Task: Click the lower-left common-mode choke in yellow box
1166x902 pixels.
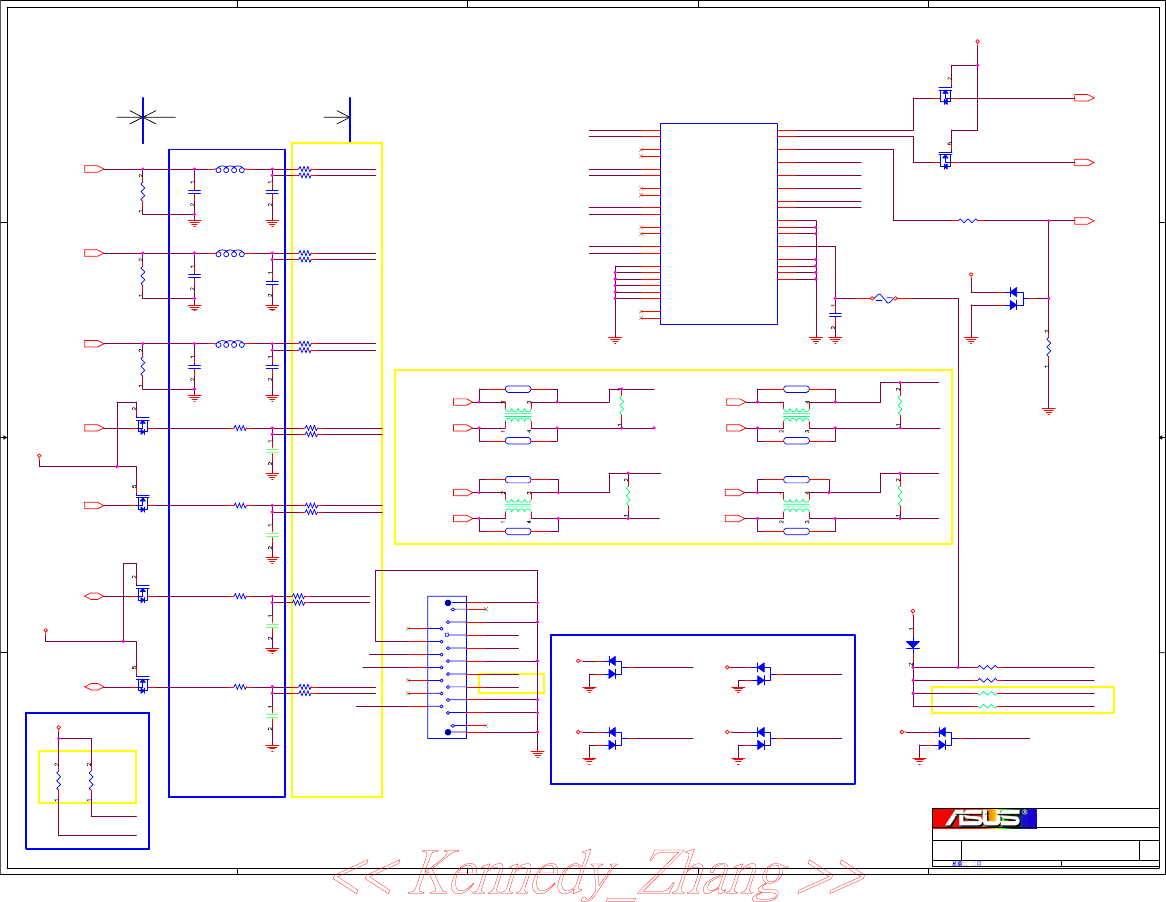Action: pyautogui.click(x=518, y=506)
